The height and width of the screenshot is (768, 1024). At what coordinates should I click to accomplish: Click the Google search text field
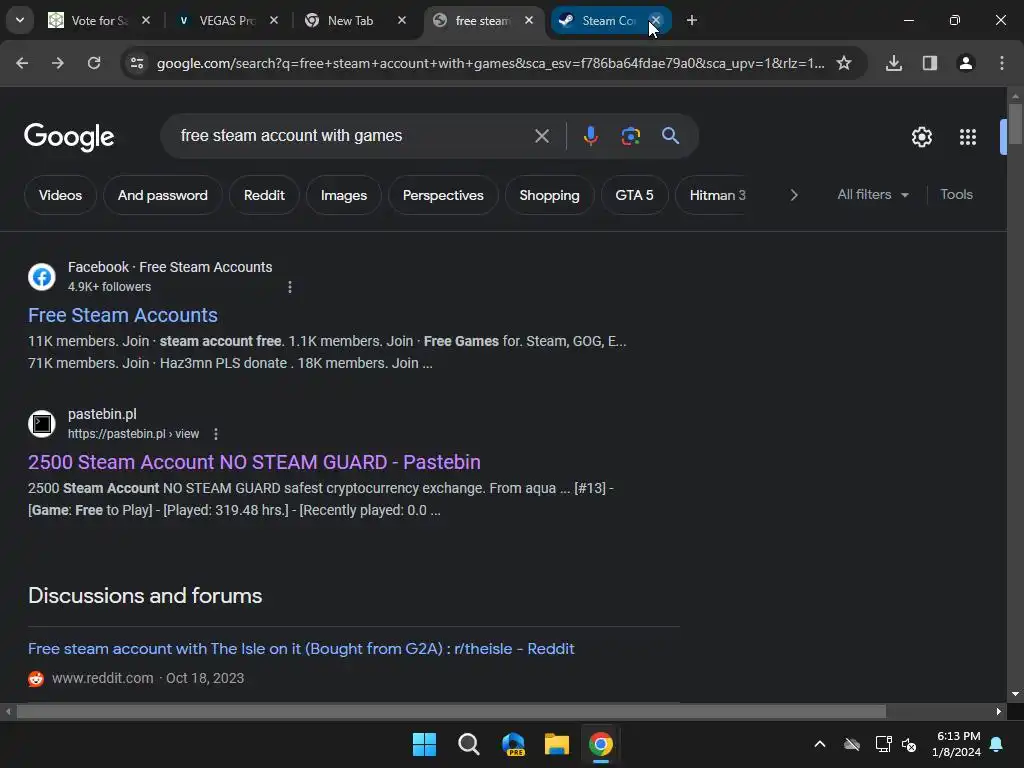(349, 136)
